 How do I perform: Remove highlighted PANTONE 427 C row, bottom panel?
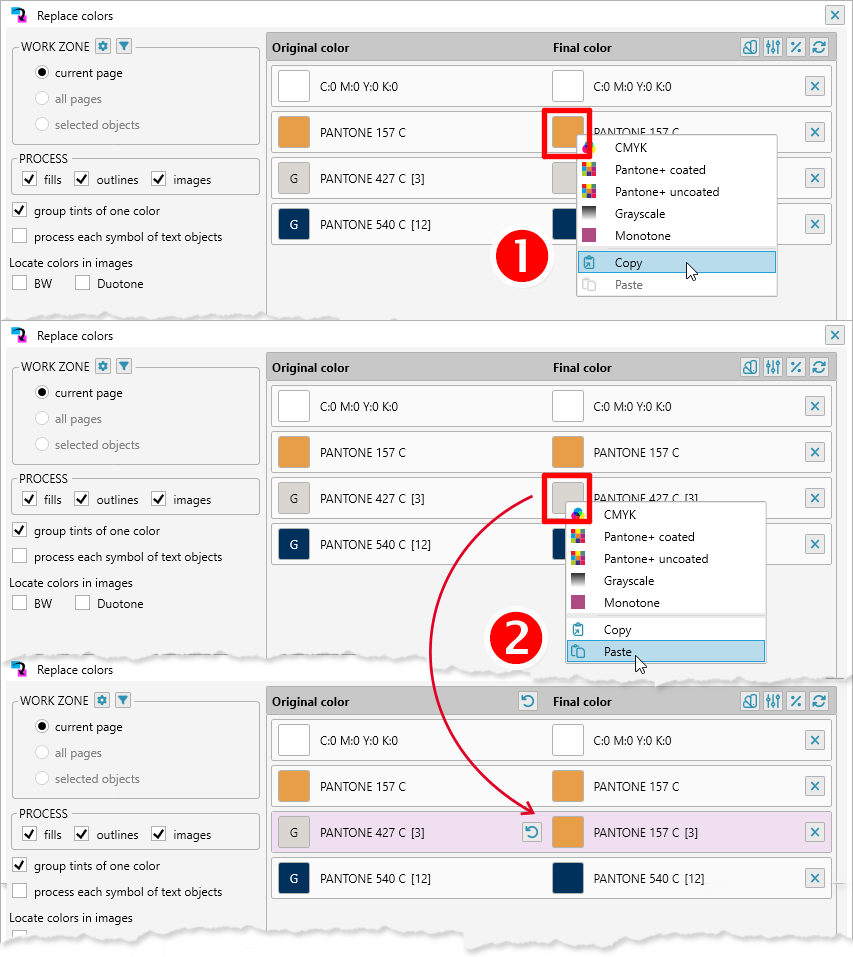815,832
